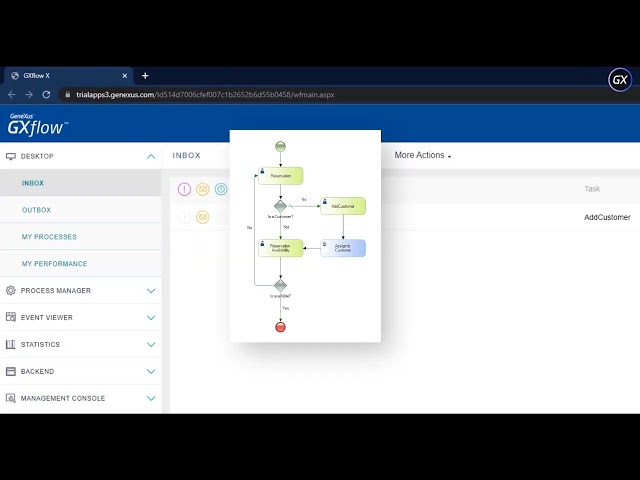Screen dimensions: 640x480
Task: Expand the Management Console section
Action: 151,399
